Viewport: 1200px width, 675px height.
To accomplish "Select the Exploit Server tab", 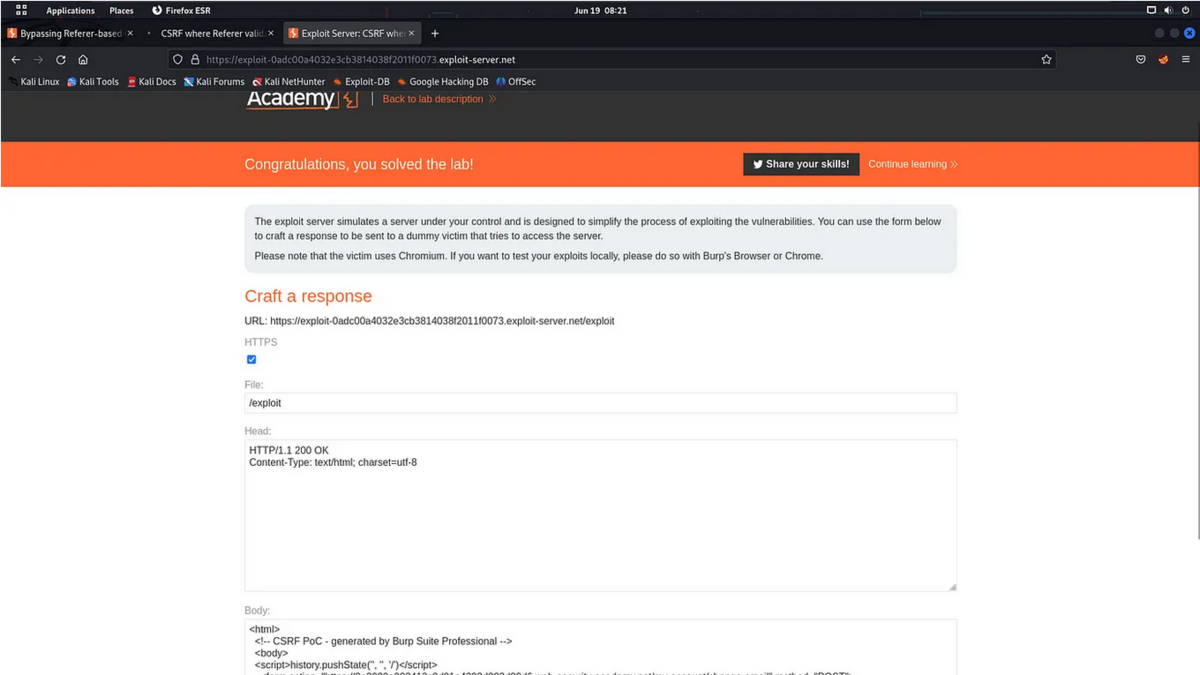I will 351,33.
